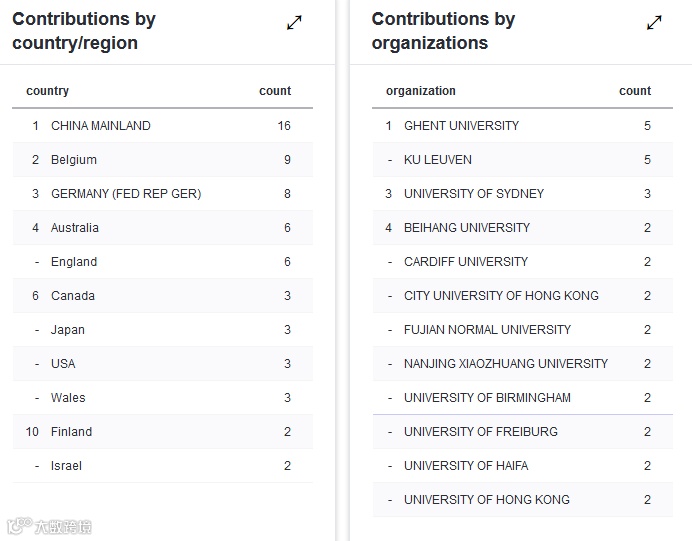Select the Israel row
Screen dimensions: 692x541
coord(66,466)
